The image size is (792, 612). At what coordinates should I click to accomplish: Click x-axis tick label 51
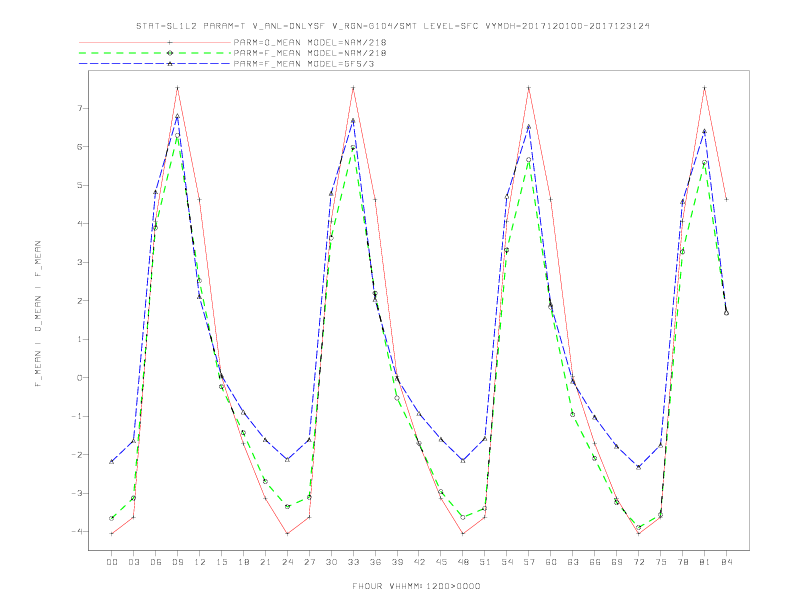(x=485, y=562)
